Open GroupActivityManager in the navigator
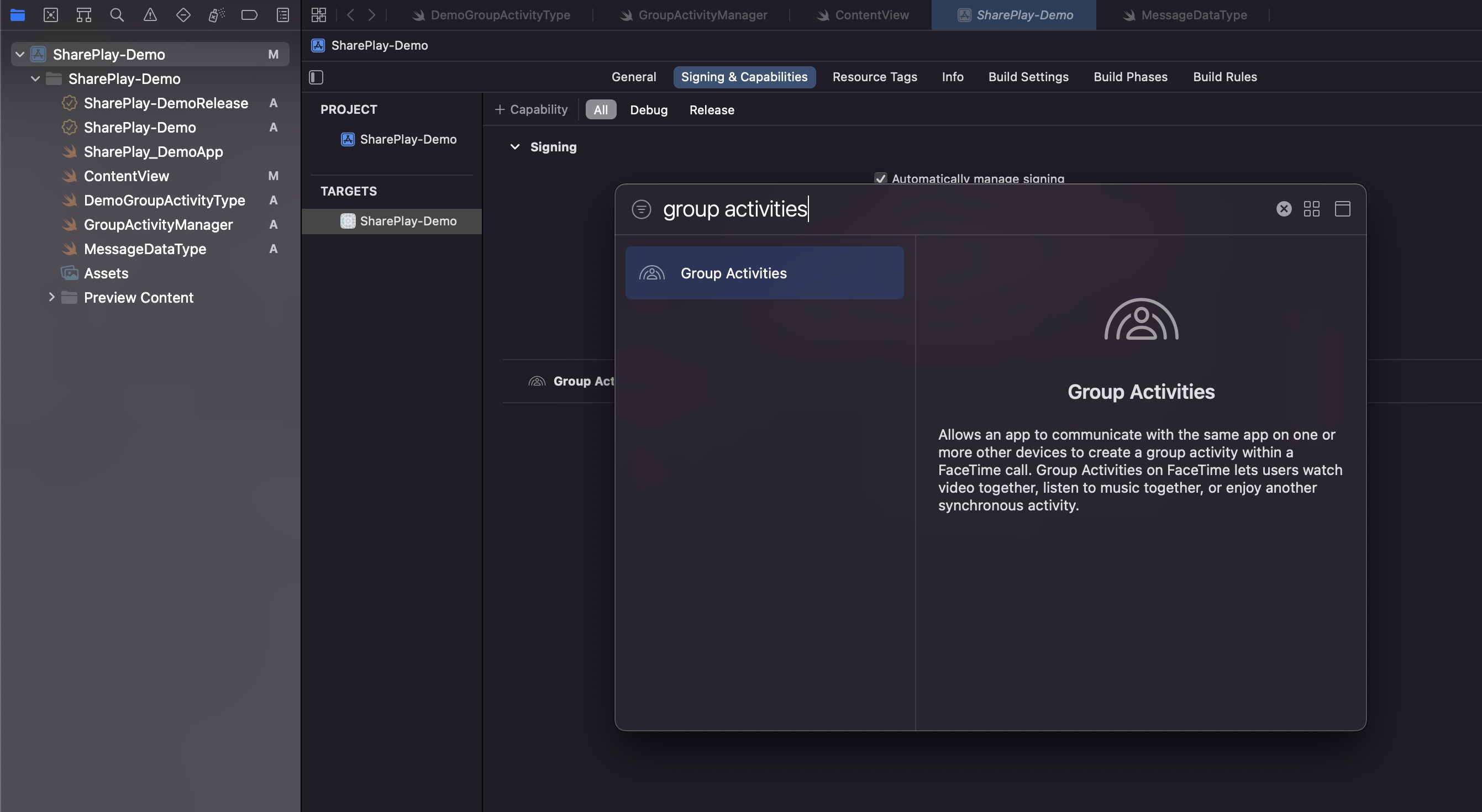1482x812 pixels. pos(158,225)
